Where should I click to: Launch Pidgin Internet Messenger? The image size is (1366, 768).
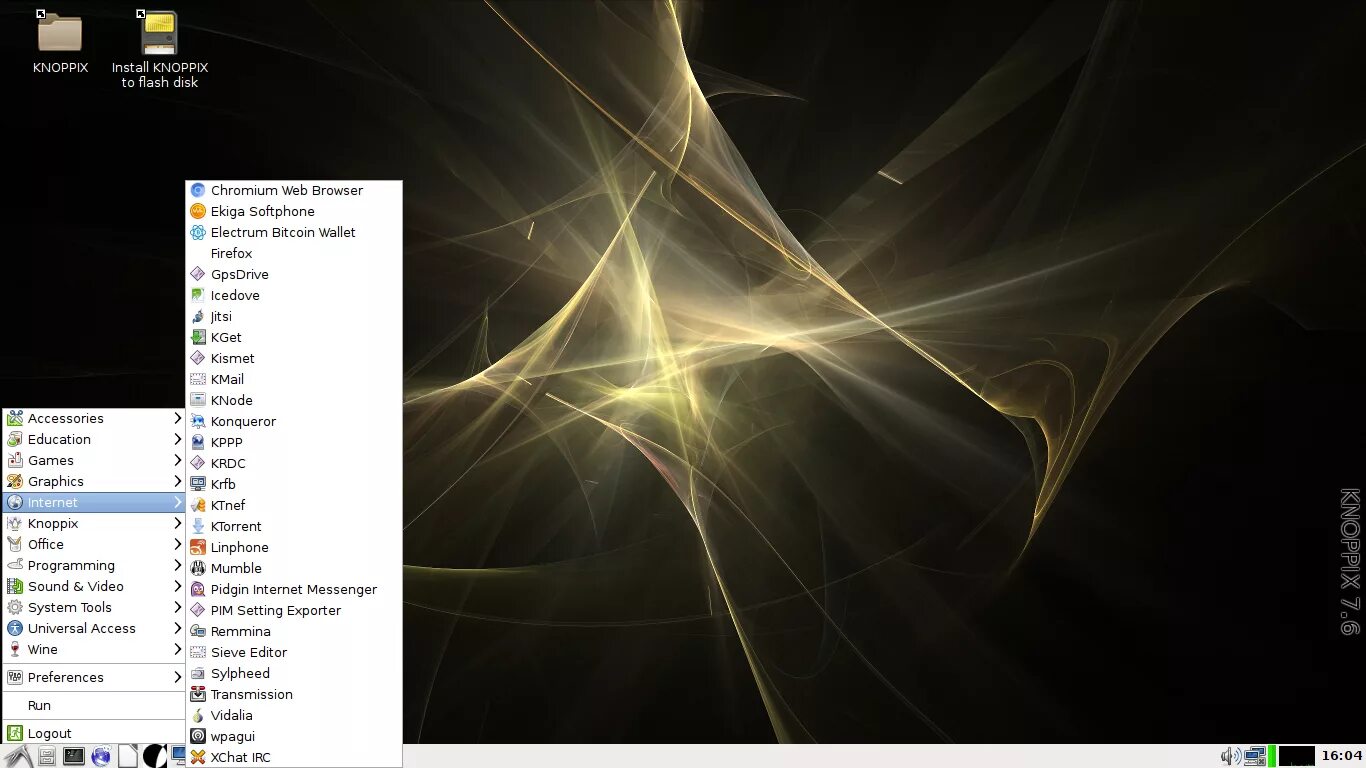294,589
